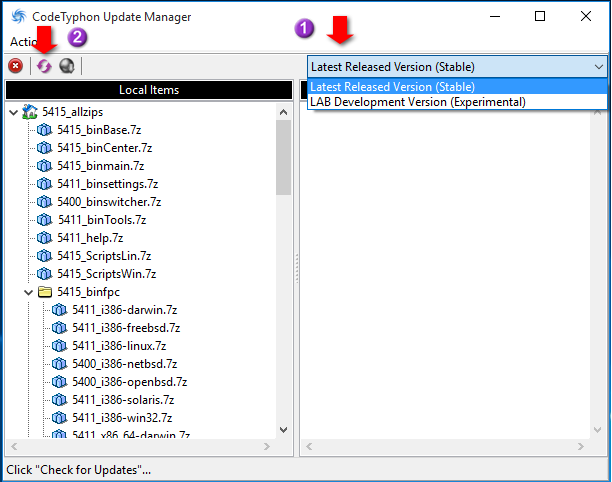The image size is (612, 482).
Task: Click the package icon beside 5411_binsettings.7z
Action: pos(44,184)
